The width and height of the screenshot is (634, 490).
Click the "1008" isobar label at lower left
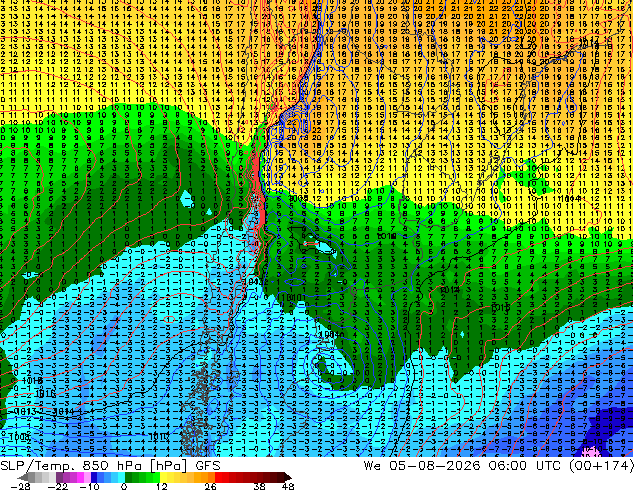(19, 437)
